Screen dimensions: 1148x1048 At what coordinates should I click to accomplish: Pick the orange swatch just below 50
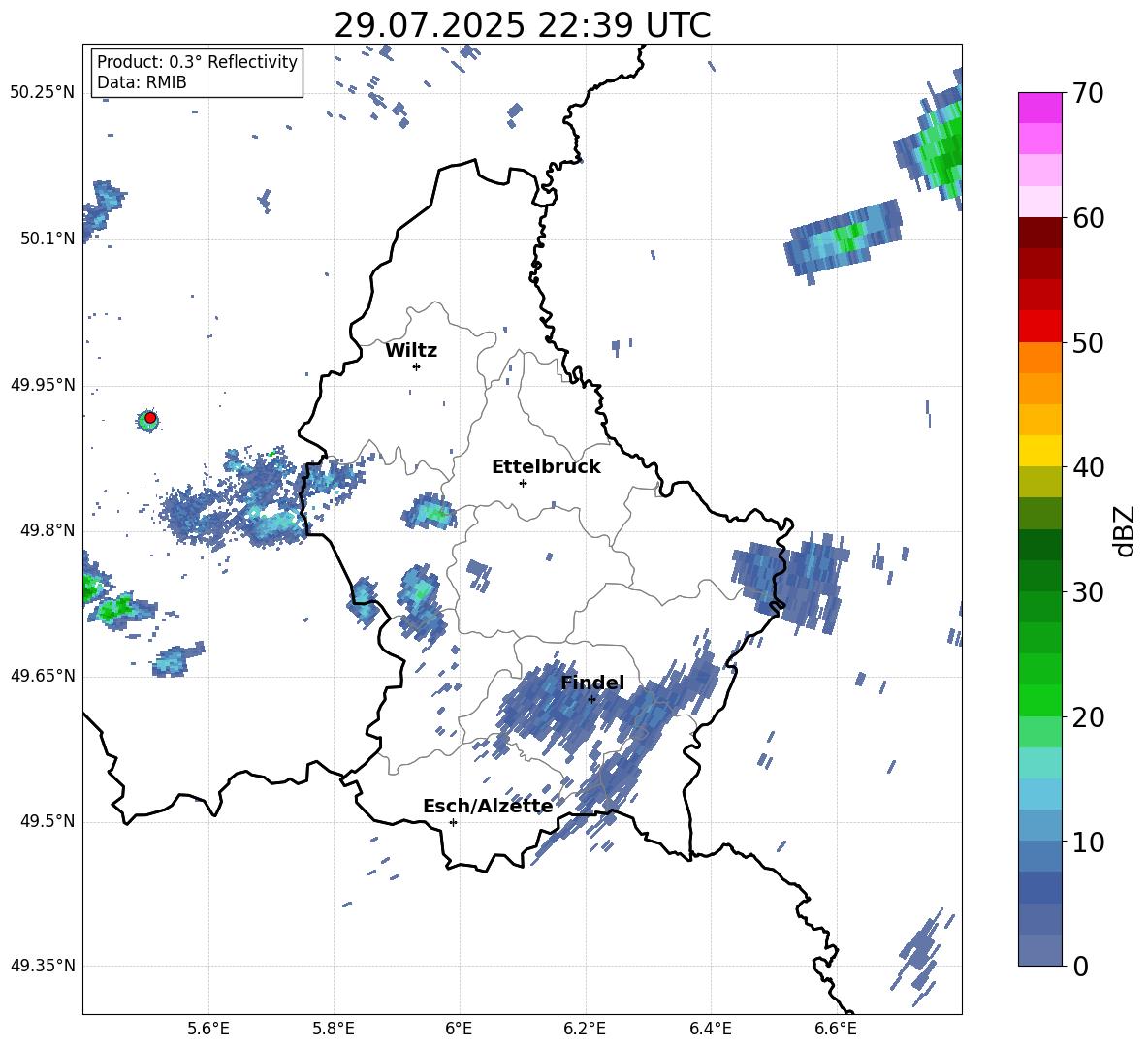[x=1039, y=358]
